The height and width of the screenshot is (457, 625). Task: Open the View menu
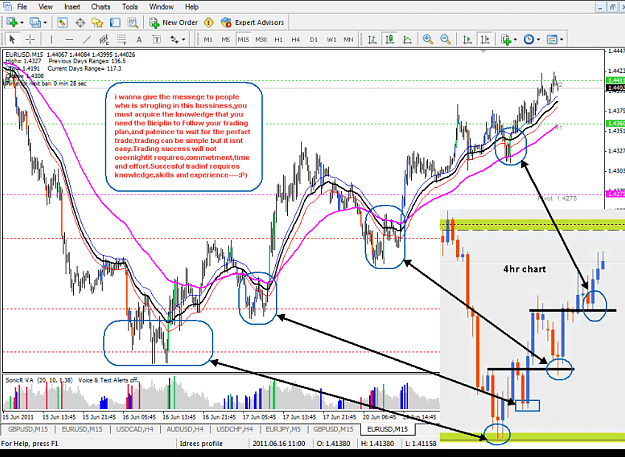tap(45, 7)
